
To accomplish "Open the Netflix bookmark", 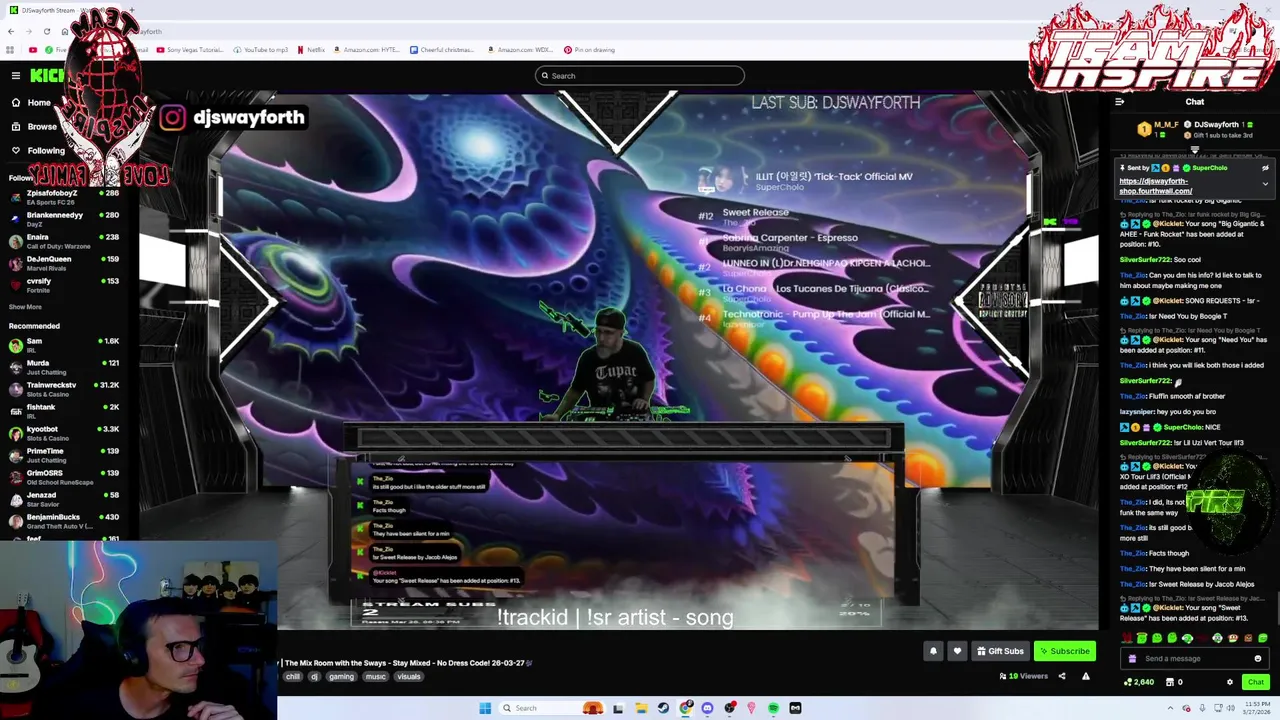I will 310,50.
